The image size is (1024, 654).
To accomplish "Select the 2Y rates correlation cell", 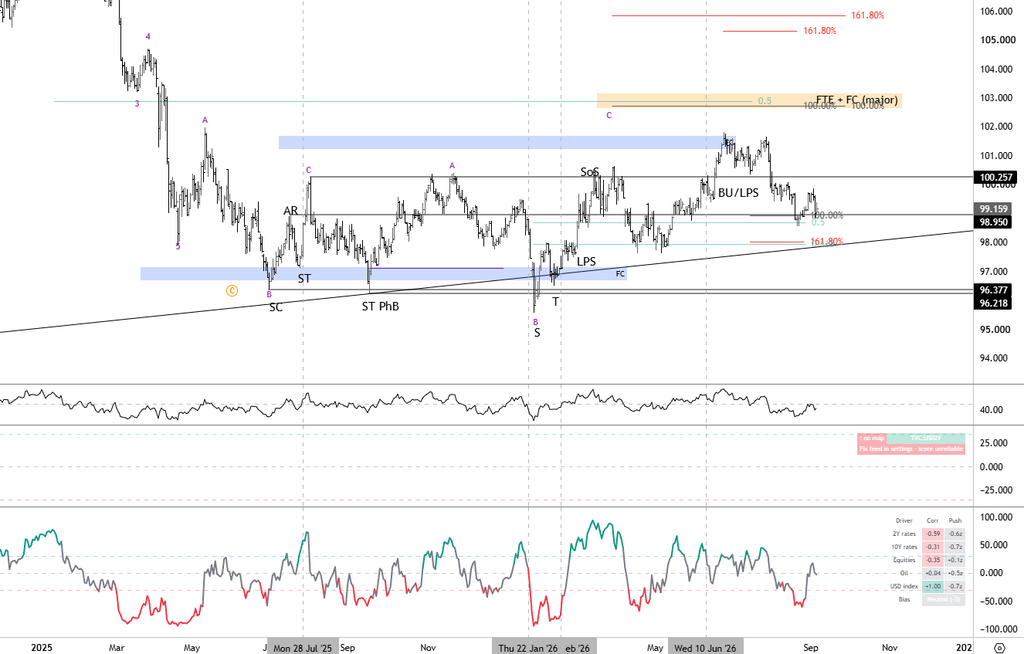I will (x=933, y=534).
